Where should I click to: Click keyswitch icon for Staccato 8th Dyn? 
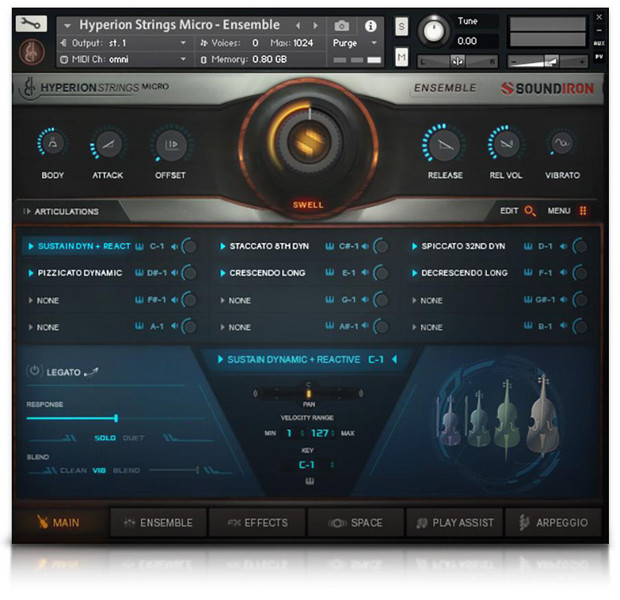329,246
